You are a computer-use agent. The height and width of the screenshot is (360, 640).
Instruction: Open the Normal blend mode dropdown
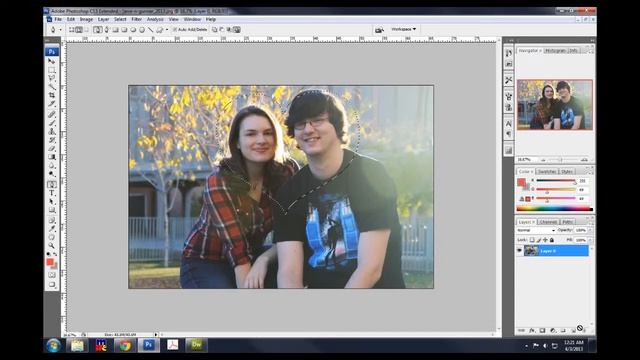point(536,231)
